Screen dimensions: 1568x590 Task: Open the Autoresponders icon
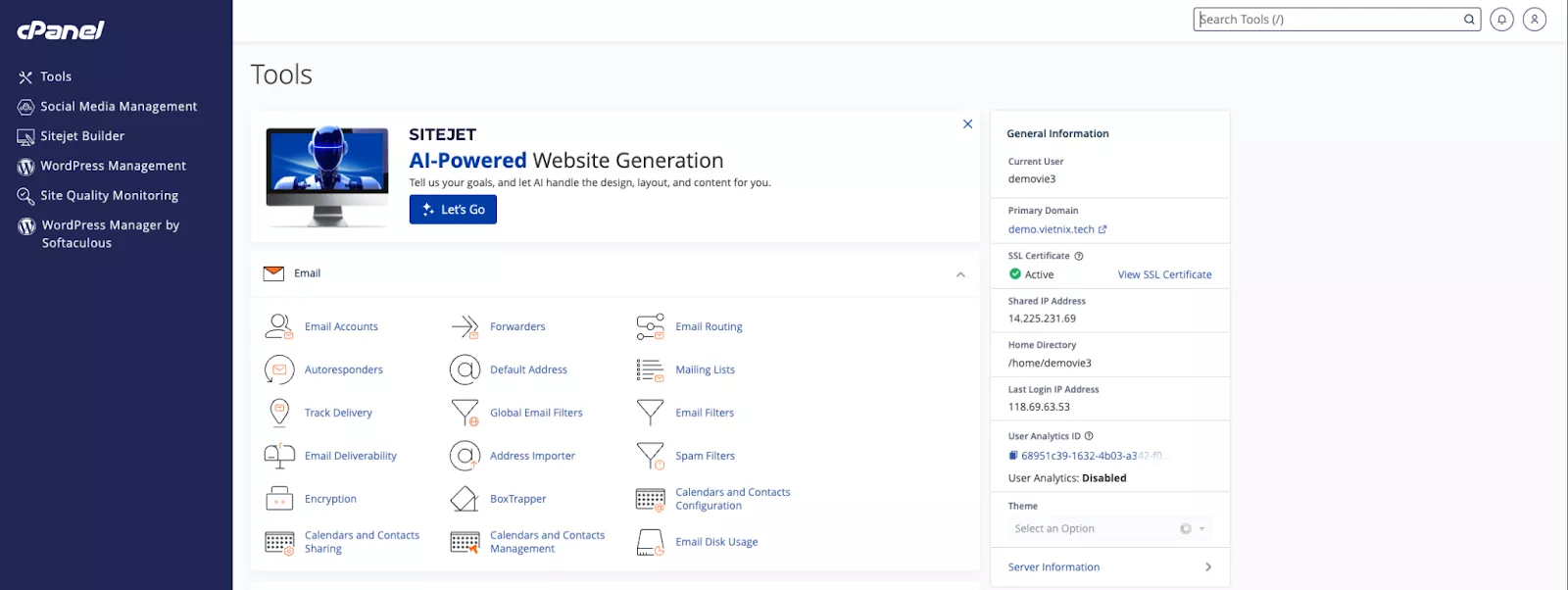pyautogui.click(x=279, y=369)
